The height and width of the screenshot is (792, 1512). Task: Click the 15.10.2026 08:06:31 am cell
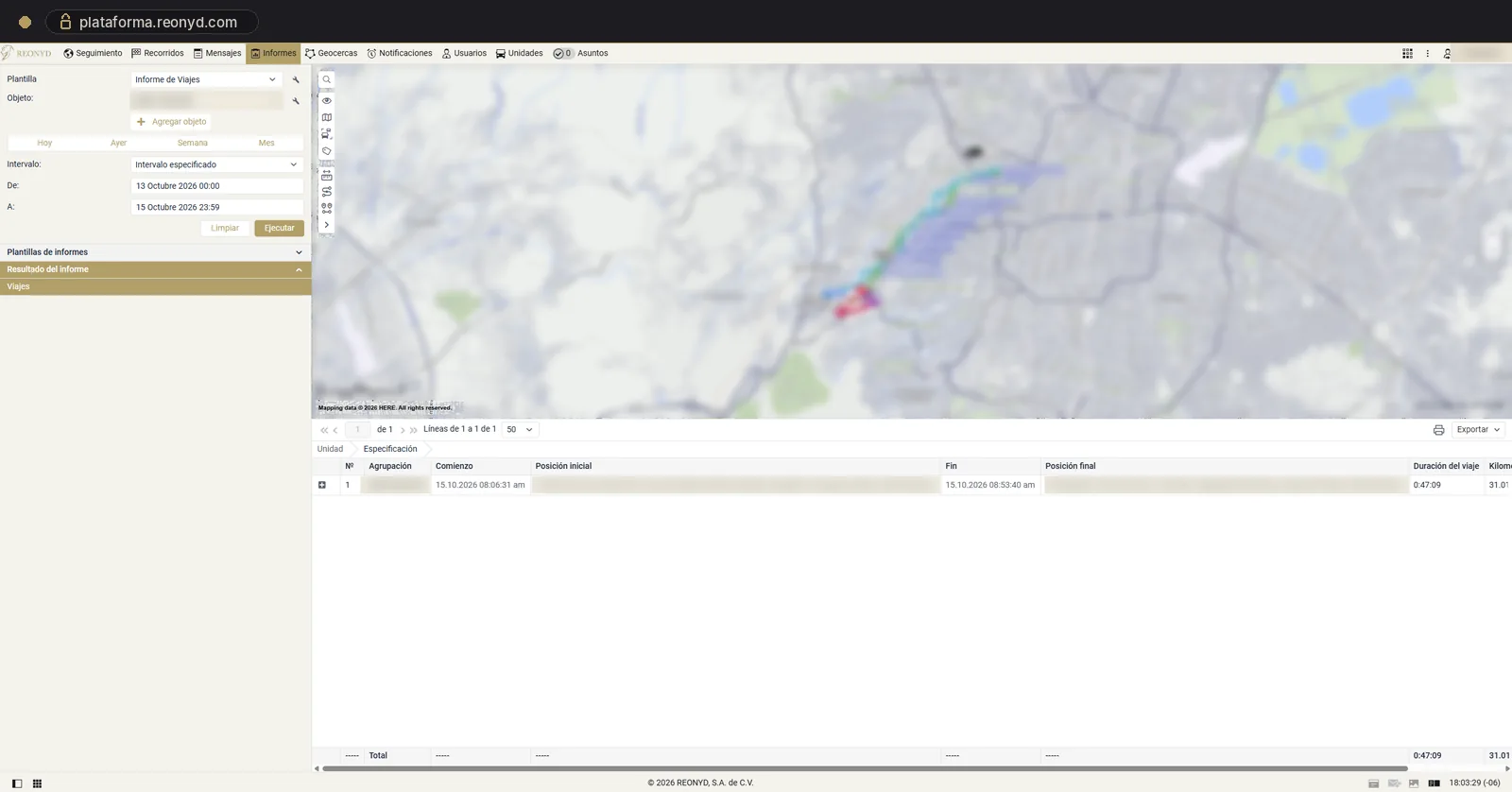point(481,485)
